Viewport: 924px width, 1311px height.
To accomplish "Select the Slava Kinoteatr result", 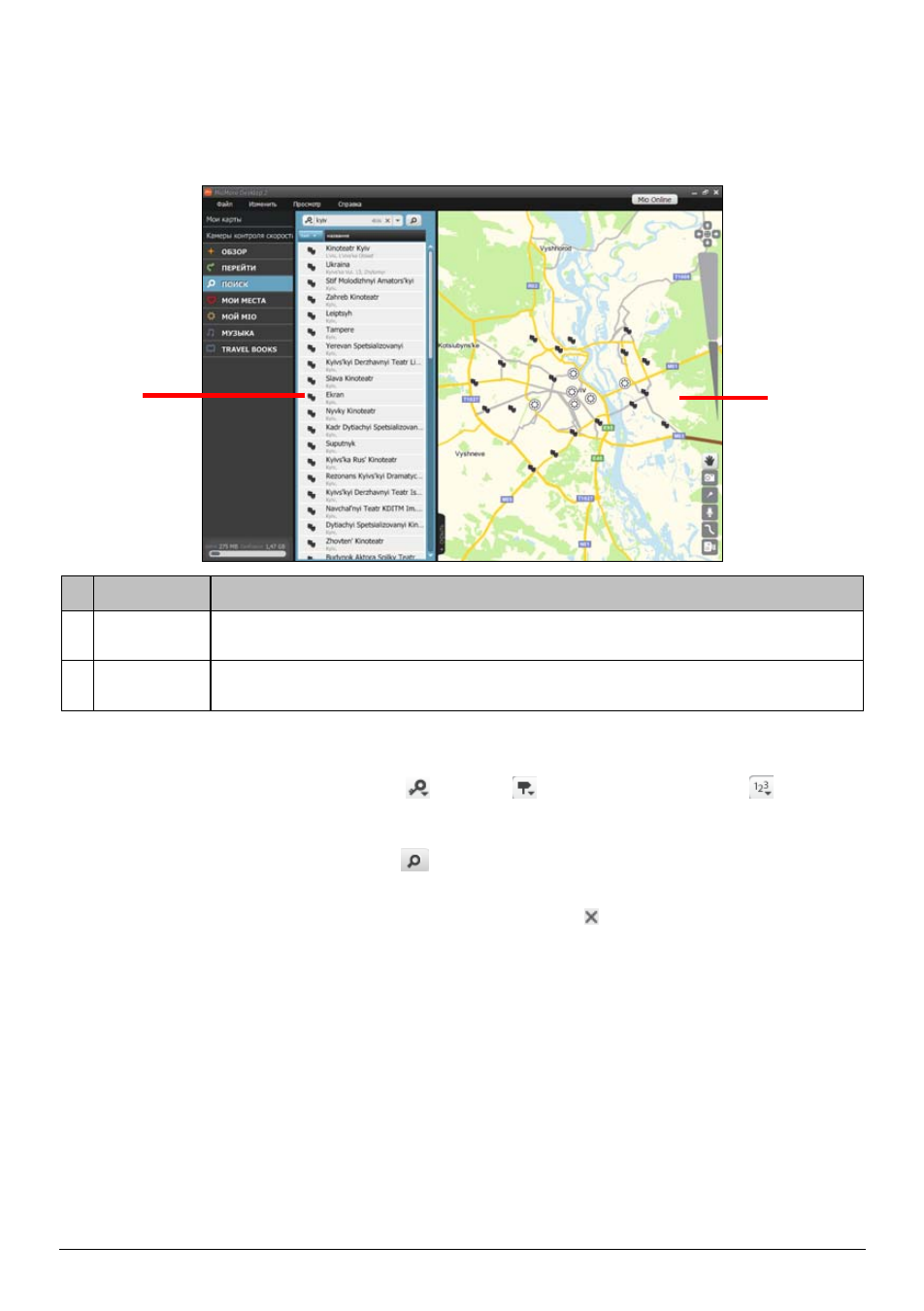I will click(364, 380).
